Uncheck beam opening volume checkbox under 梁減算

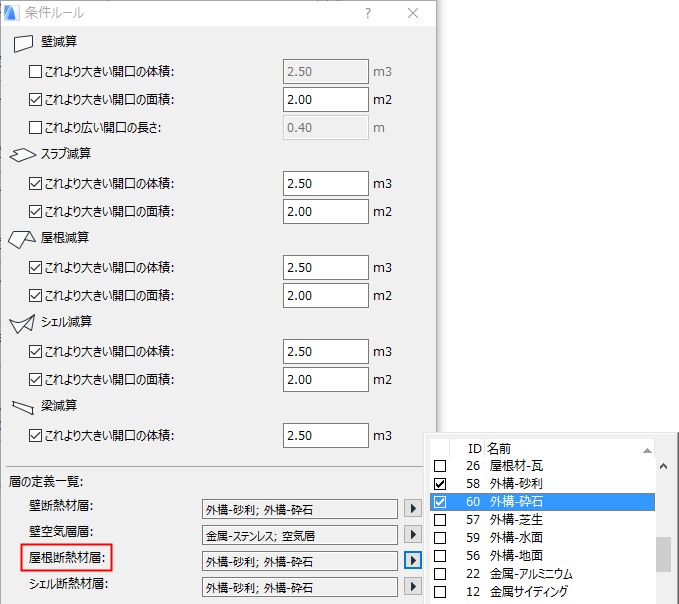pyautogui.click(x=35, y=436)
